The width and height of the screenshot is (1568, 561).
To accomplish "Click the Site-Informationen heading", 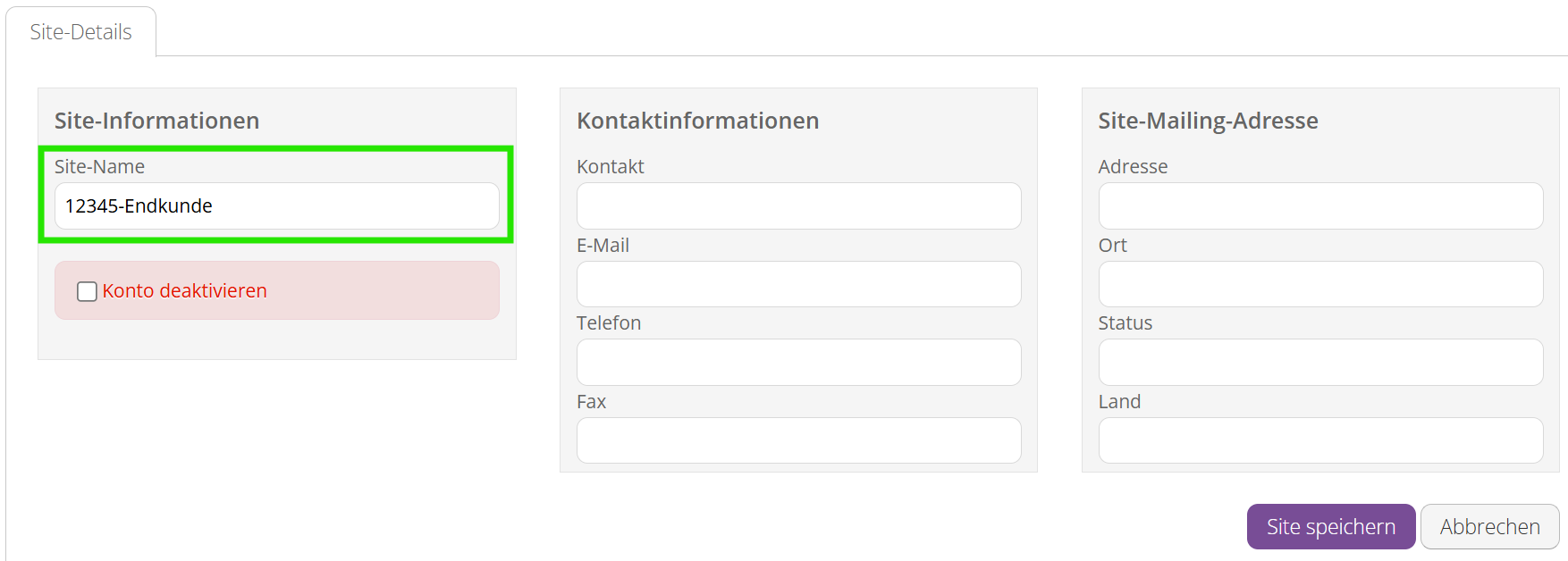I will [157, 121].
